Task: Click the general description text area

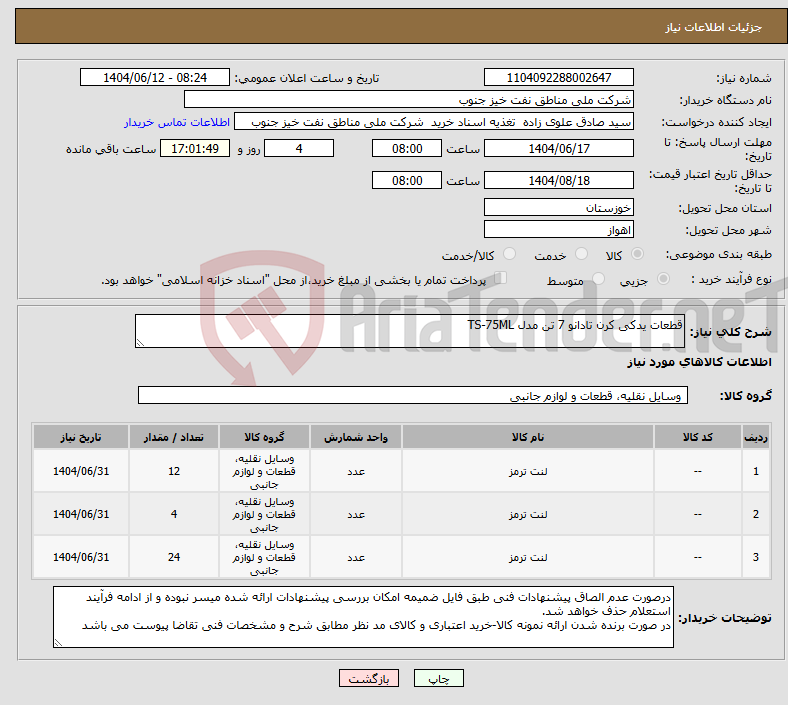Action: tap(410, 331)
